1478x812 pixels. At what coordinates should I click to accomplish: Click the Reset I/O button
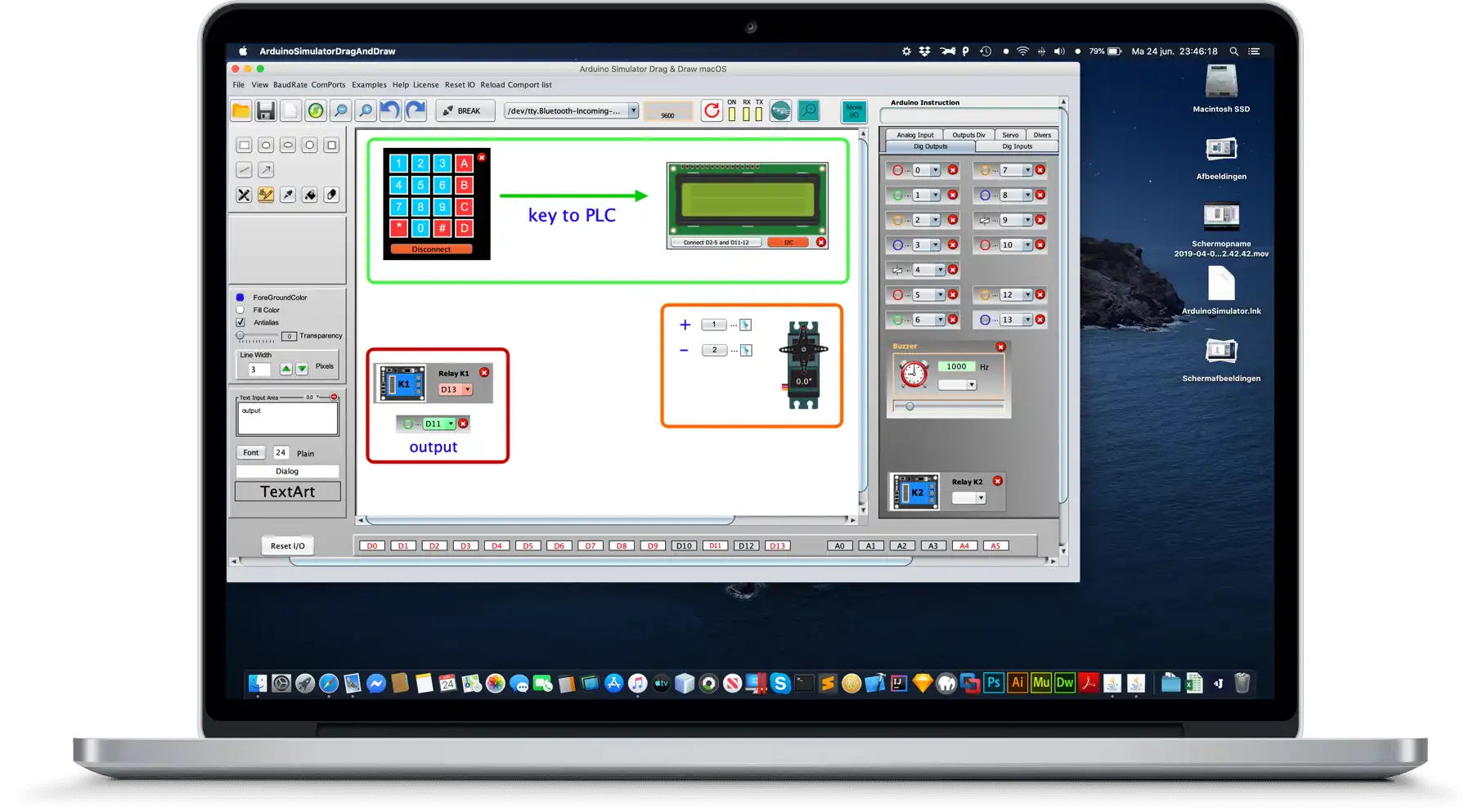288,546
